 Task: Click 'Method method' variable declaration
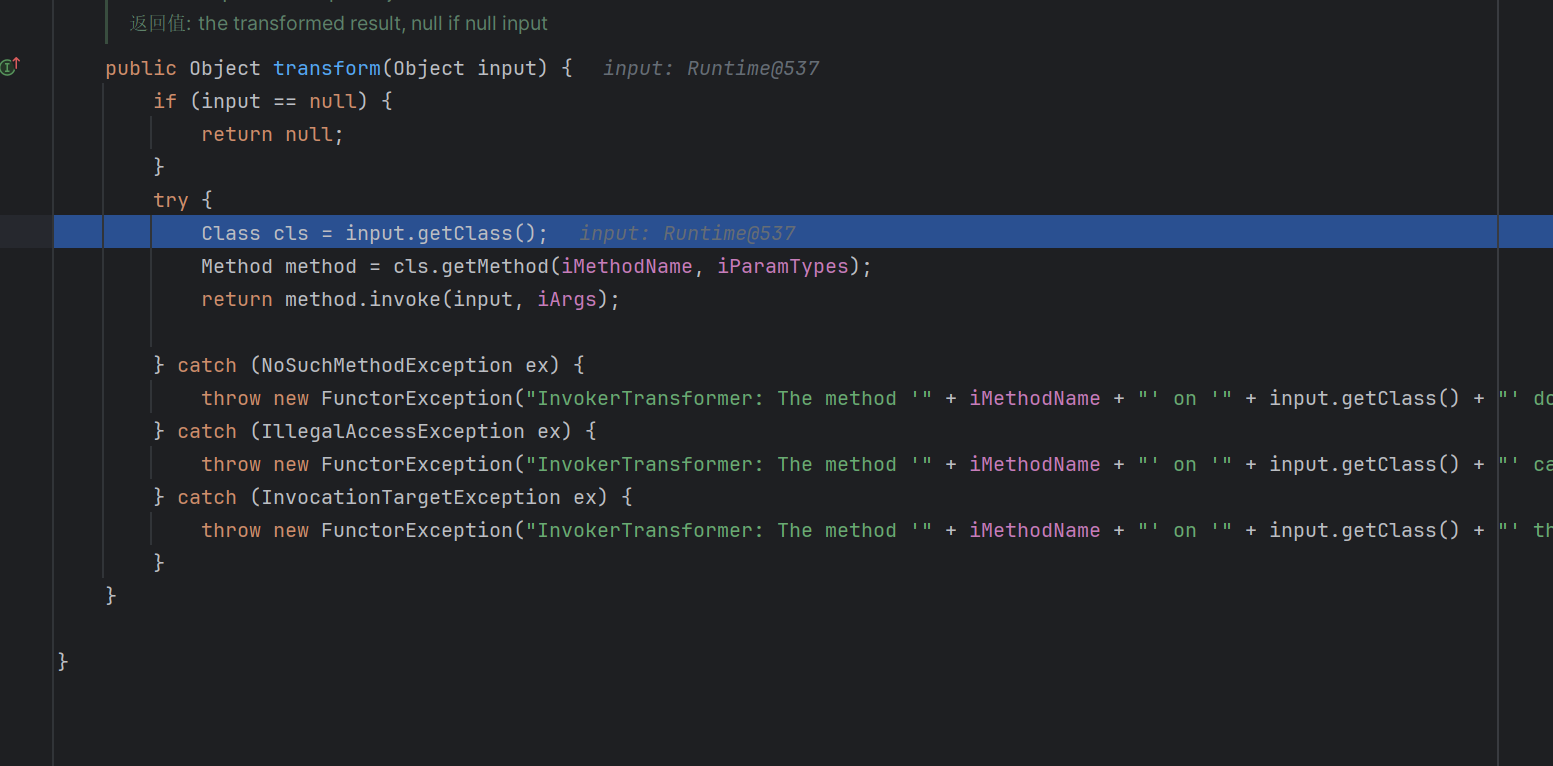point(279,266)
